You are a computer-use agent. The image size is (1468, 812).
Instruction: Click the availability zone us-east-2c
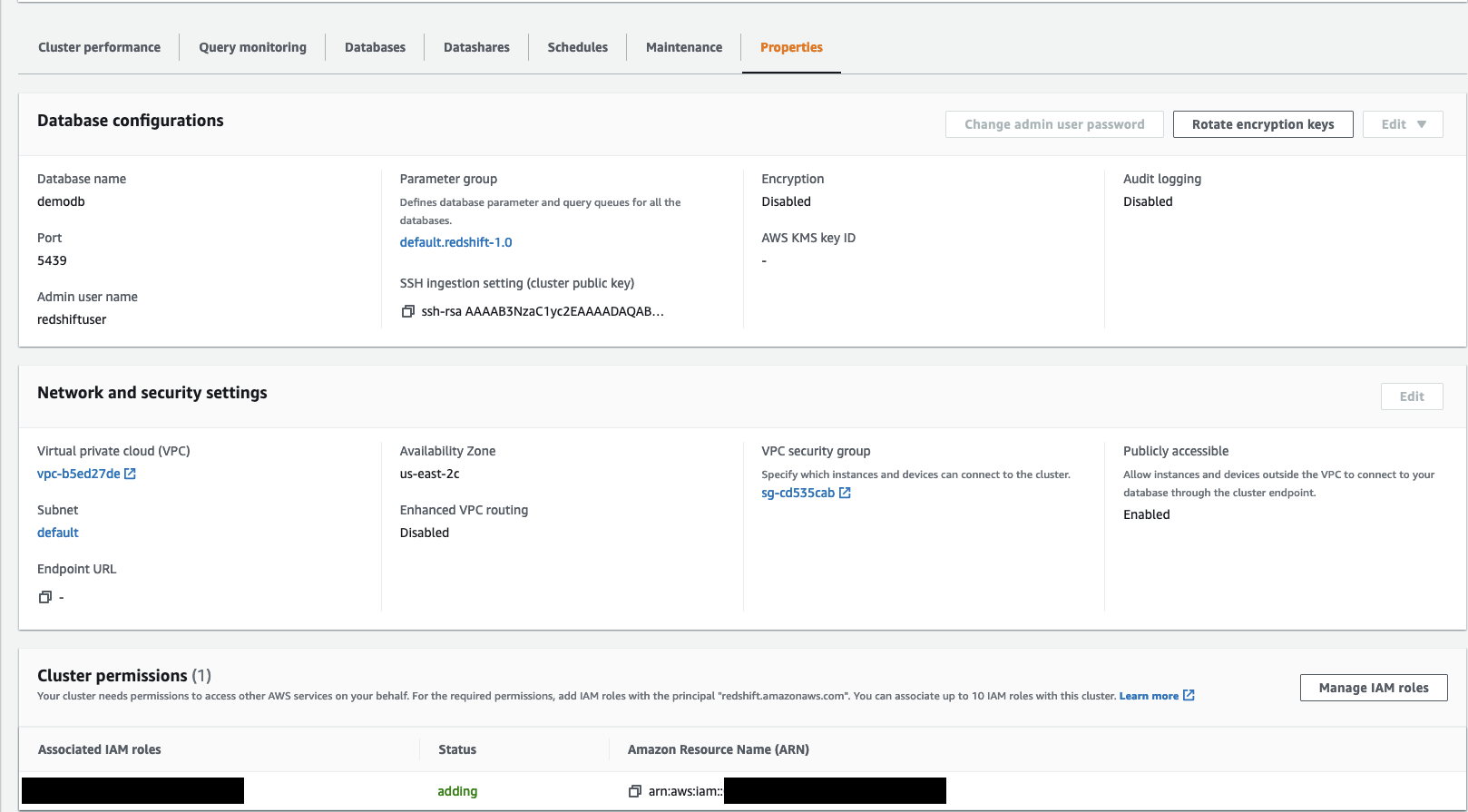coord(429,474)
